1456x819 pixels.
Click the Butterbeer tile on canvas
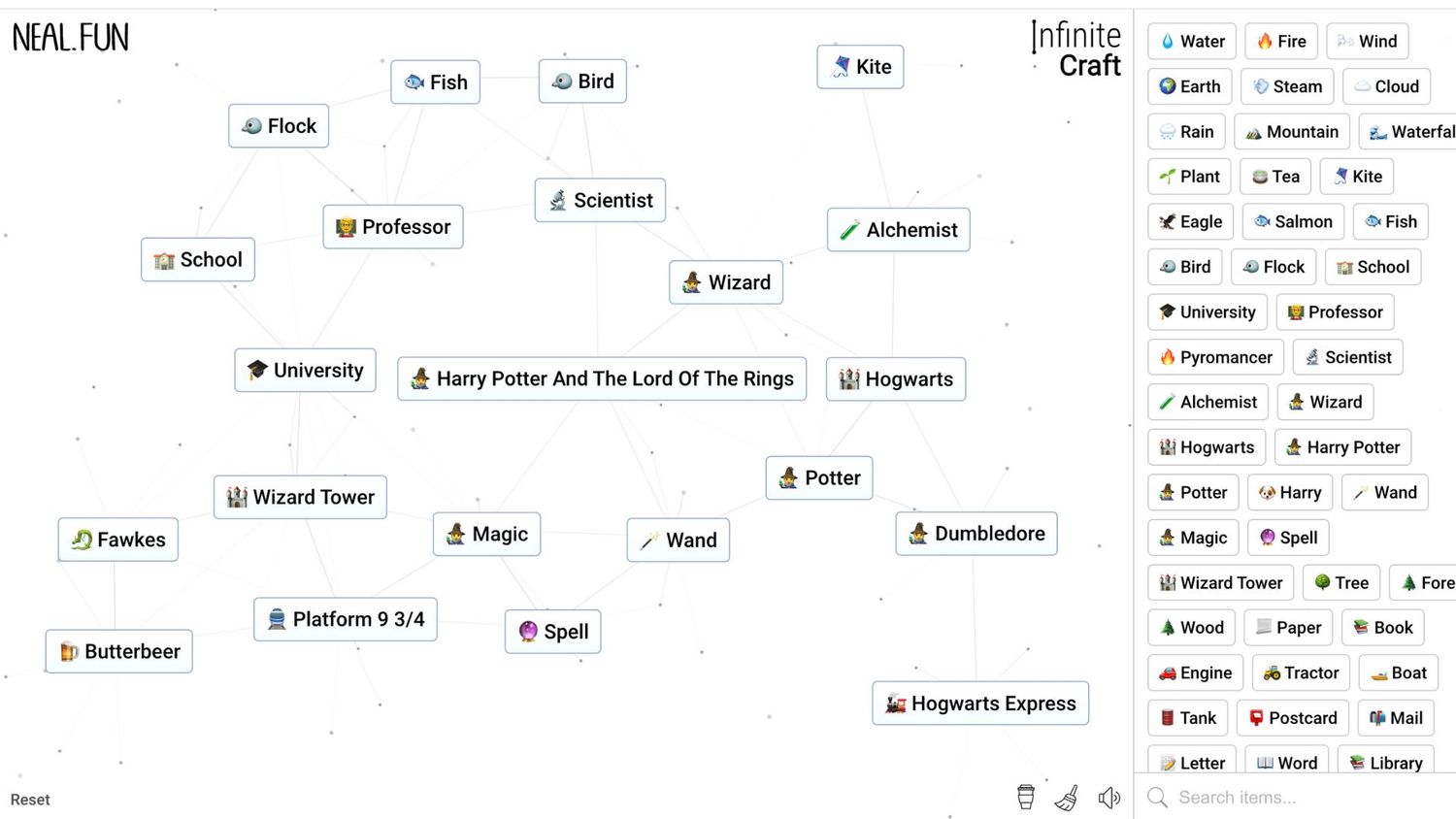coord(118,651)
